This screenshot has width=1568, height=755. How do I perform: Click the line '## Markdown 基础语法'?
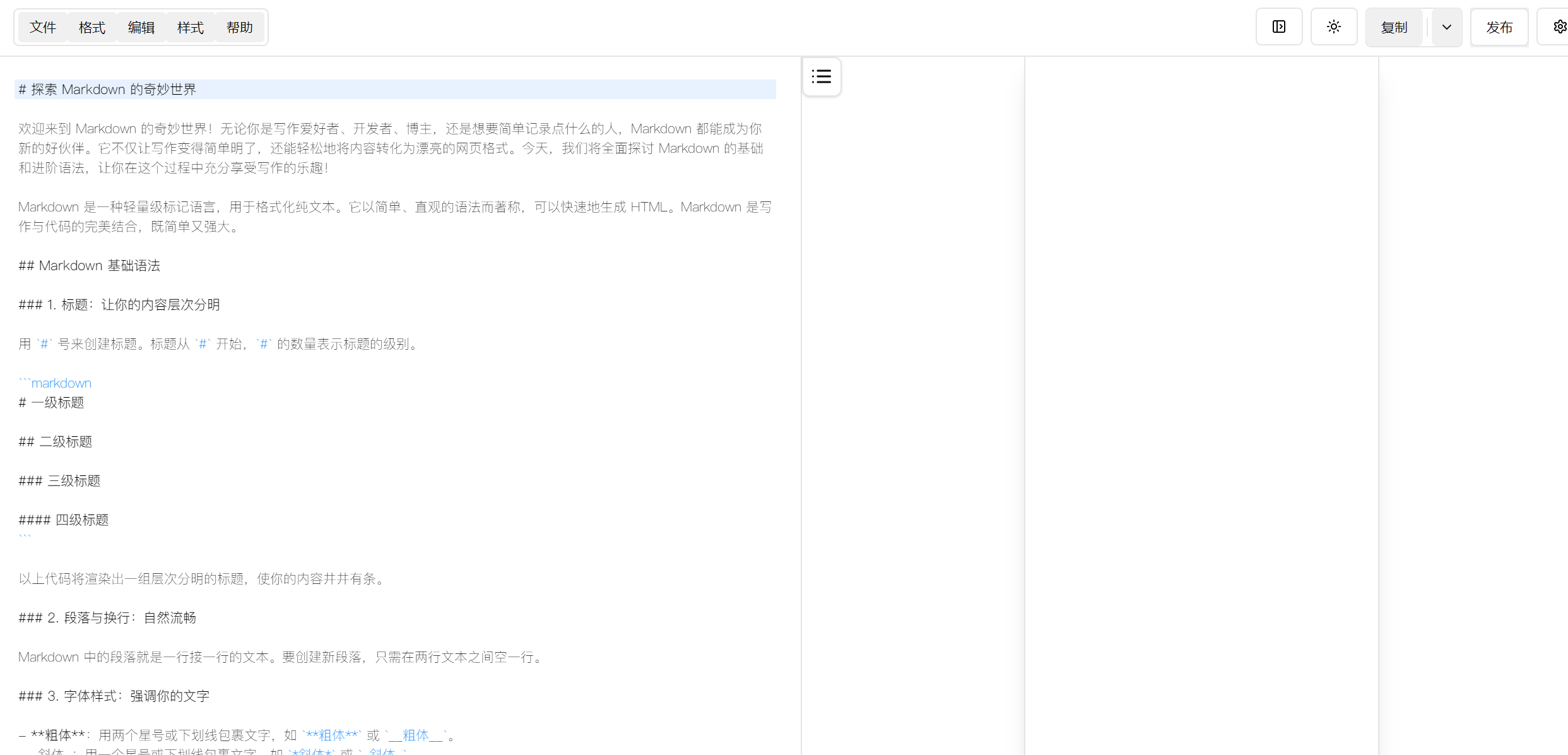coord(89,265)
